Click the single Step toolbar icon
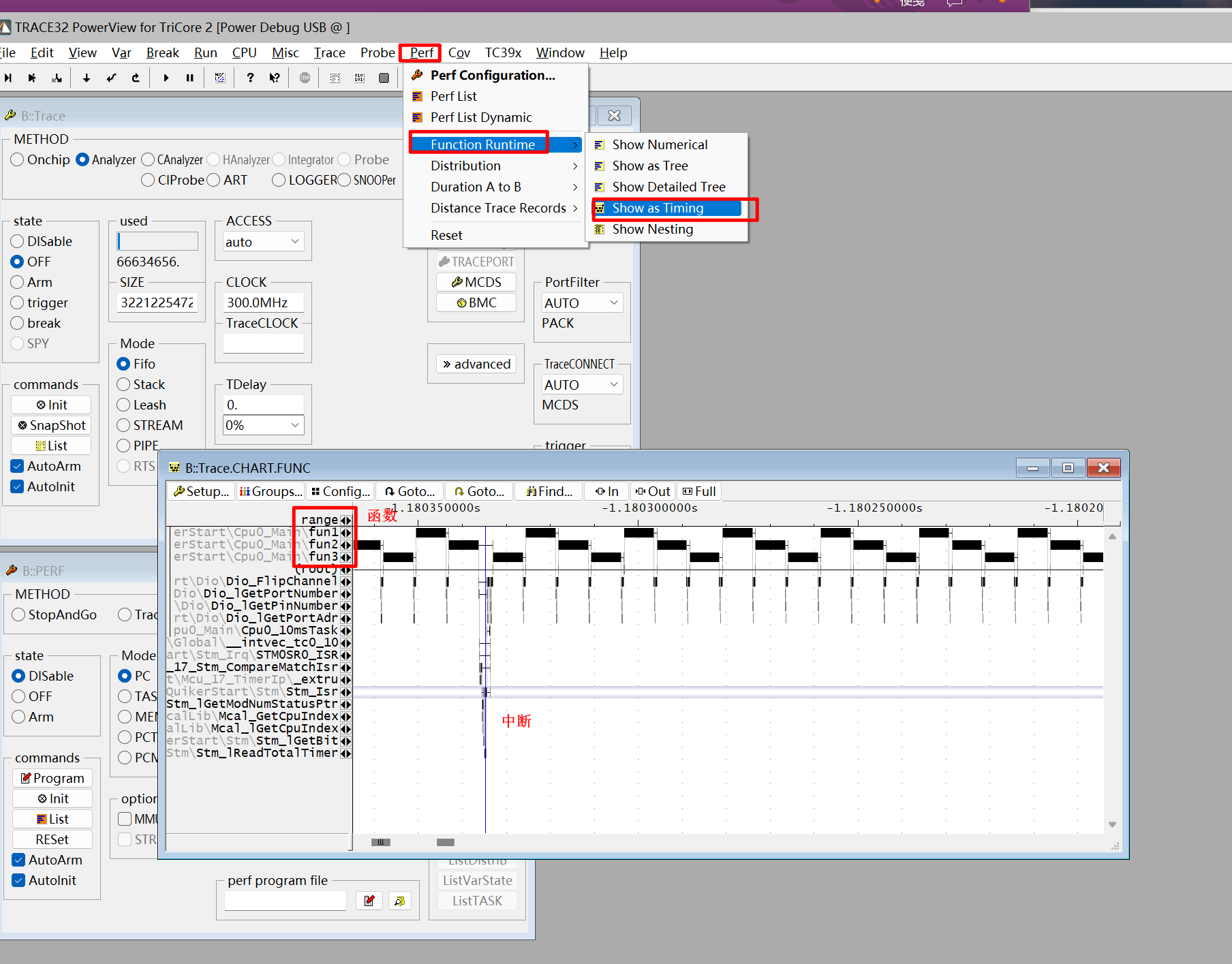 click(8, 78)
